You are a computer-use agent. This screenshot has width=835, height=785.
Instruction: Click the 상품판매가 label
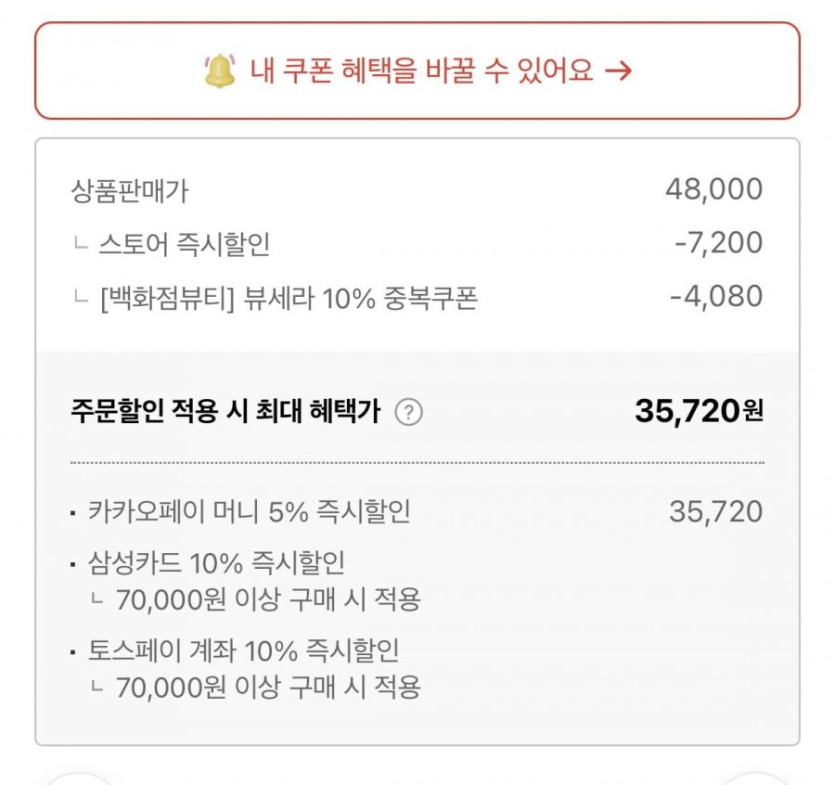click(130, 190)
